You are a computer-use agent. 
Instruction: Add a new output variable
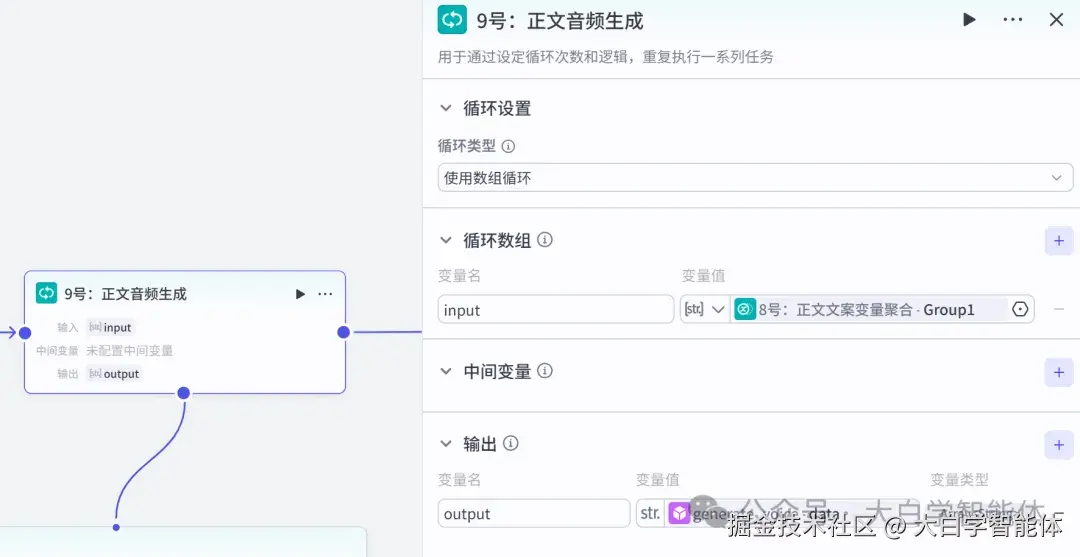(x=1059, y=445)
